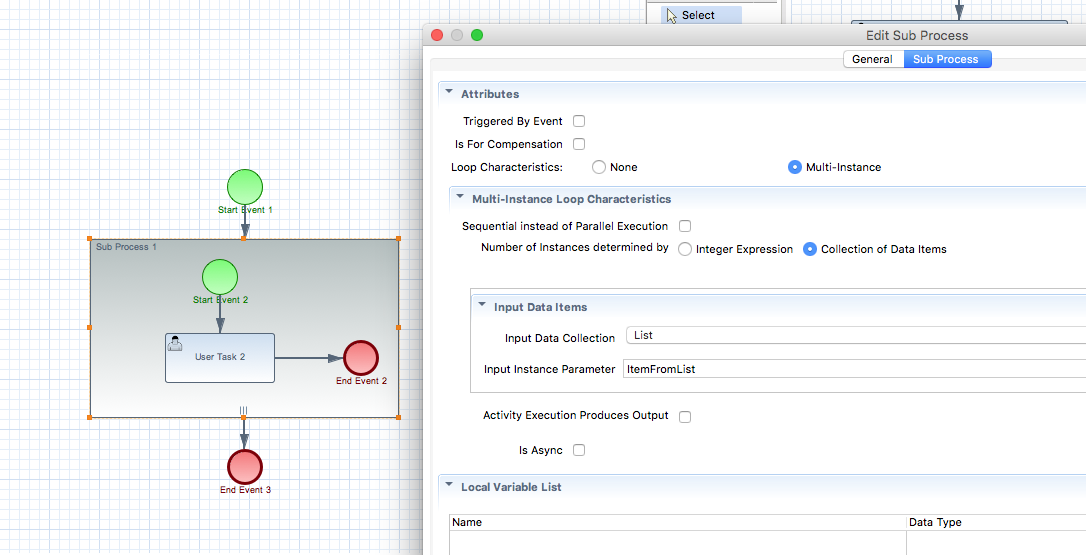Image resolution: width=1086 pixels, height=555 pixels.
Task: Click the End Event 2 label
Action: point(362,381)
